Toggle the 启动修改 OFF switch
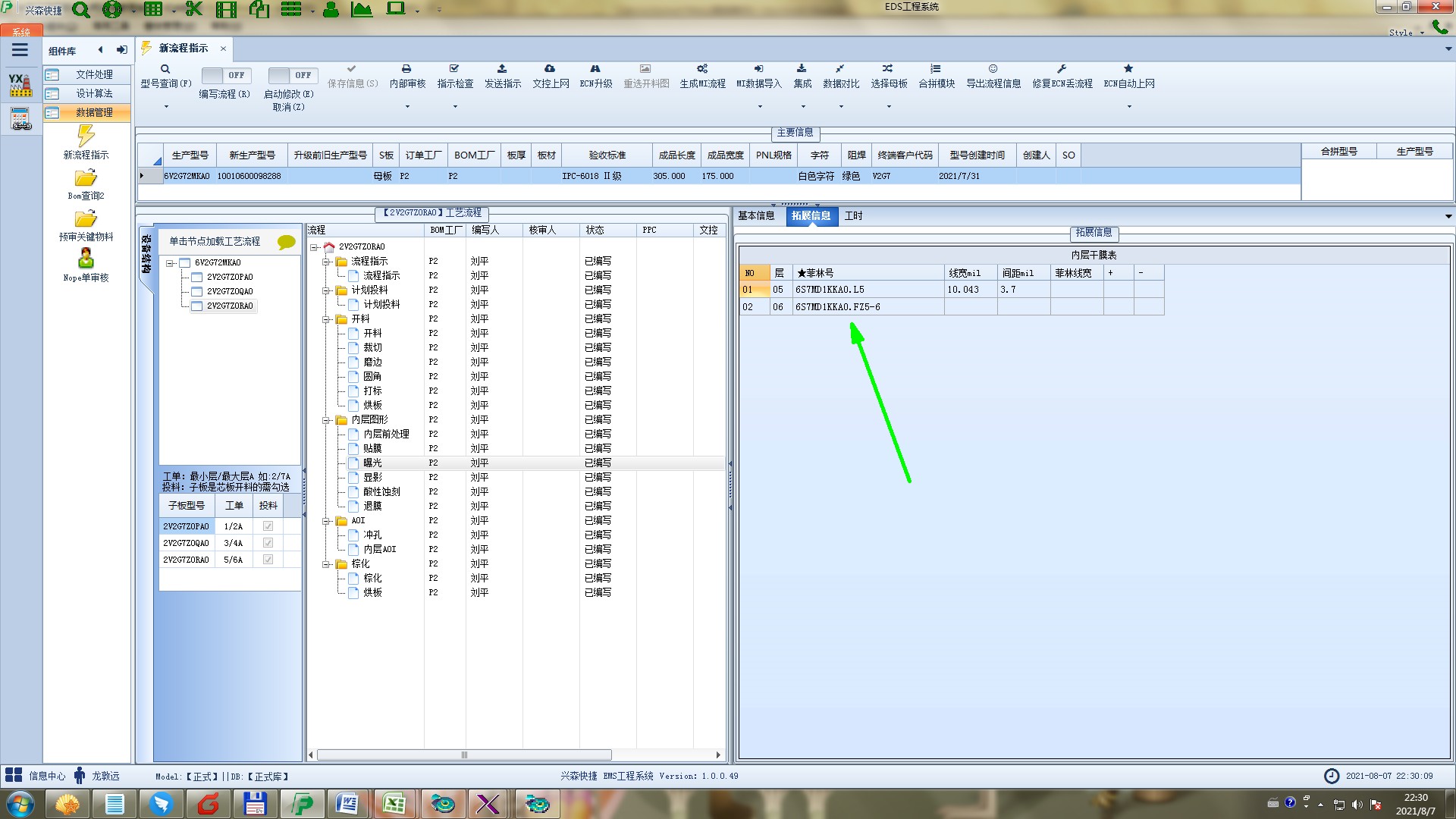The image size is (1456, 819). (x=291, y=75)
